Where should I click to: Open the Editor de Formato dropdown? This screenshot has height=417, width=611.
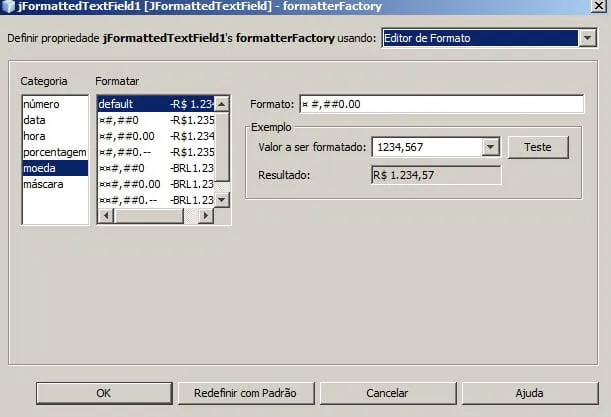click(585, 39)
